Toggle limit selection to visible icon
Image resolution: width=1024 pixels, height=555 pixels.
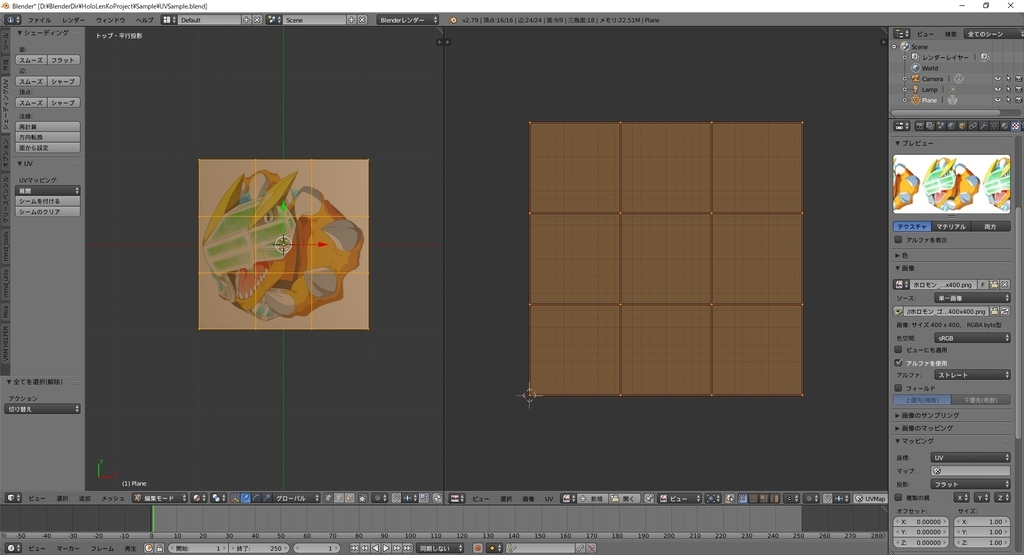(x=363, y=498)
